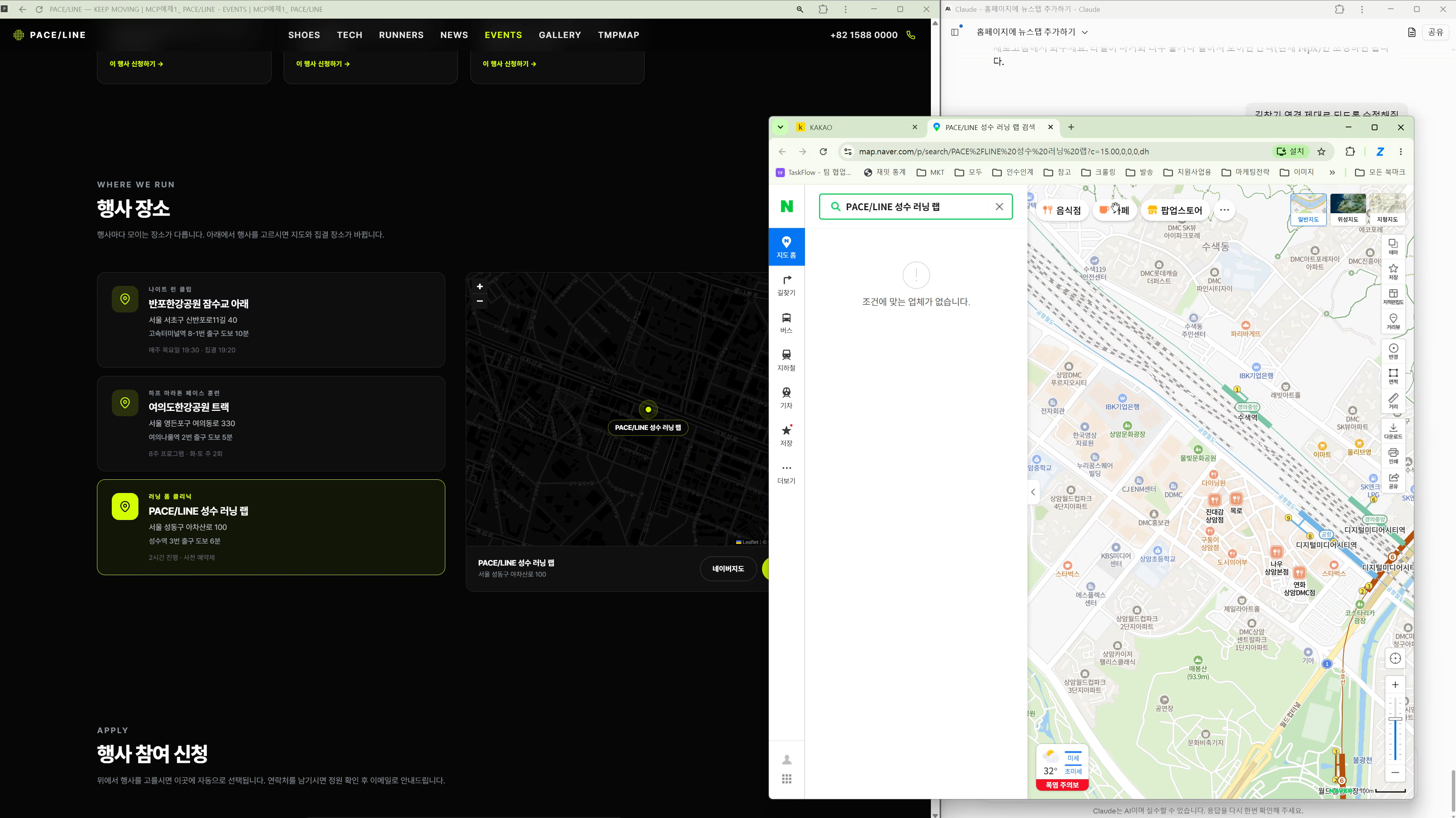Select 거리 distance ruler tool
This screenshot has height=818, width=1456.
click(x=1393, y=401)
